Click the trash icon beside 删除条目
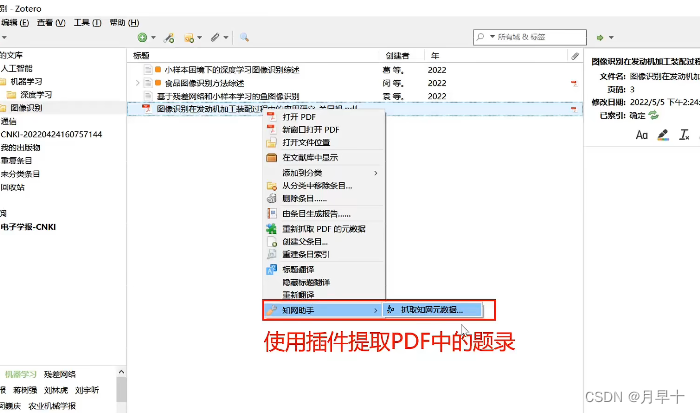The width and height of the screenshot is (700, 413). pos(271,199)
